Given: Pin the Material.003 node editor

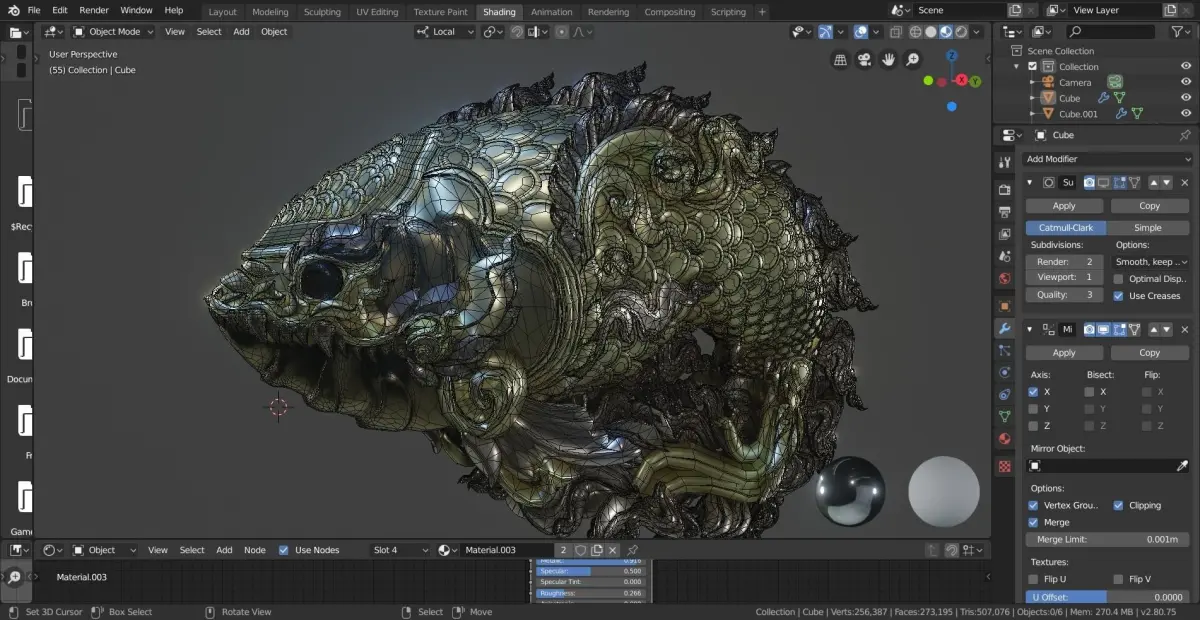Looking at the screenshot, I should [x=632, y=550].
